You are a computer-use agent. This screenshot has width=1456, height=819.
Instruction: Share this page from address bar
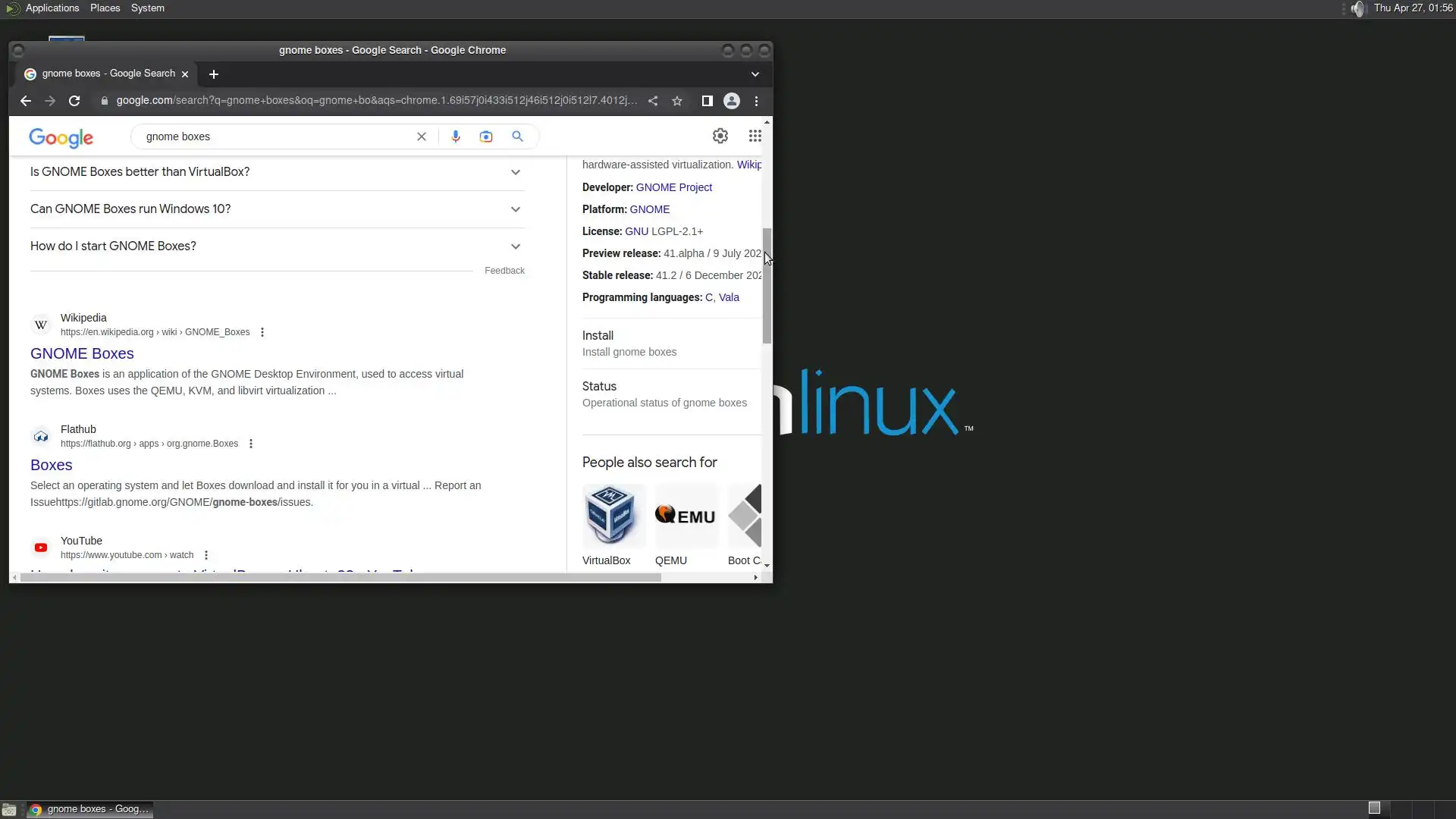coord(653,101)
